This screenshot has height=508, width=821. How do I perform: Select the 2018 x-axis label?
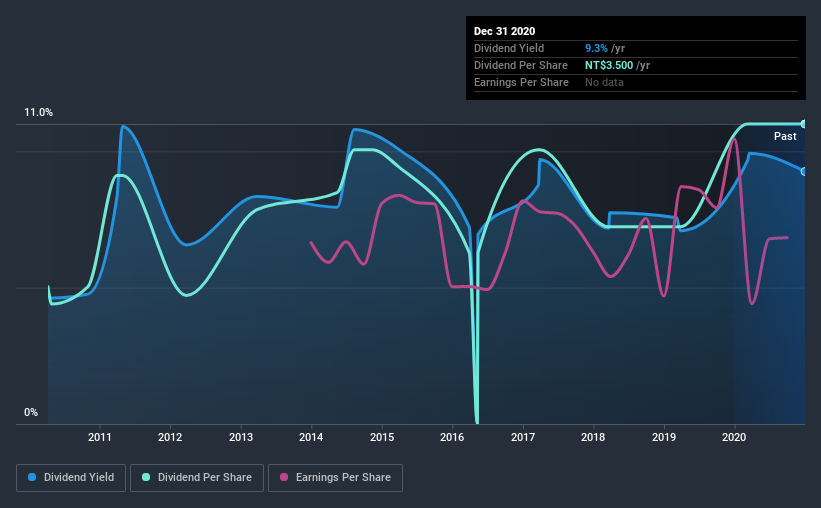click(593, 437)
